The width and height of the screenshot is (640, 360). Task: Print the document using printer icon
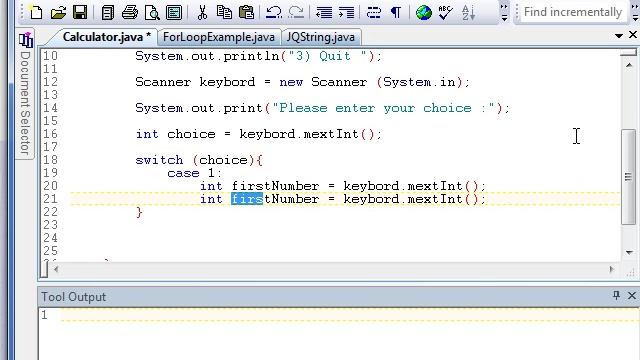point(130,13)
